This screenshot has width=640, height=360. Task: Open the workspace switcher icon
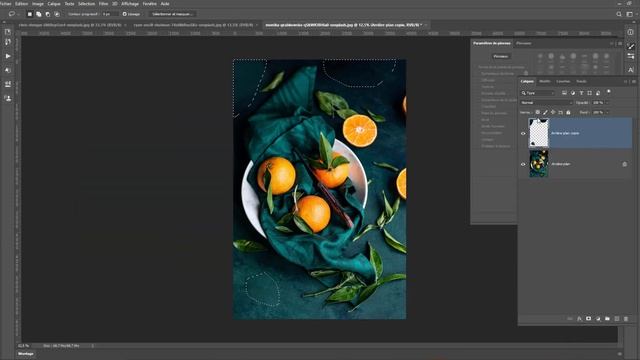(x=630, y=14)
